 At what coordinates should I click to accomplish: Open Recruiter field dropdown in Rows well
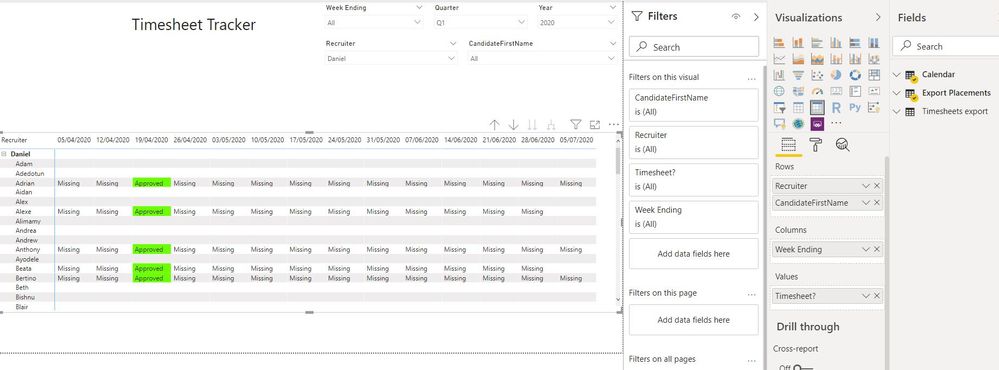coord(865,186)
